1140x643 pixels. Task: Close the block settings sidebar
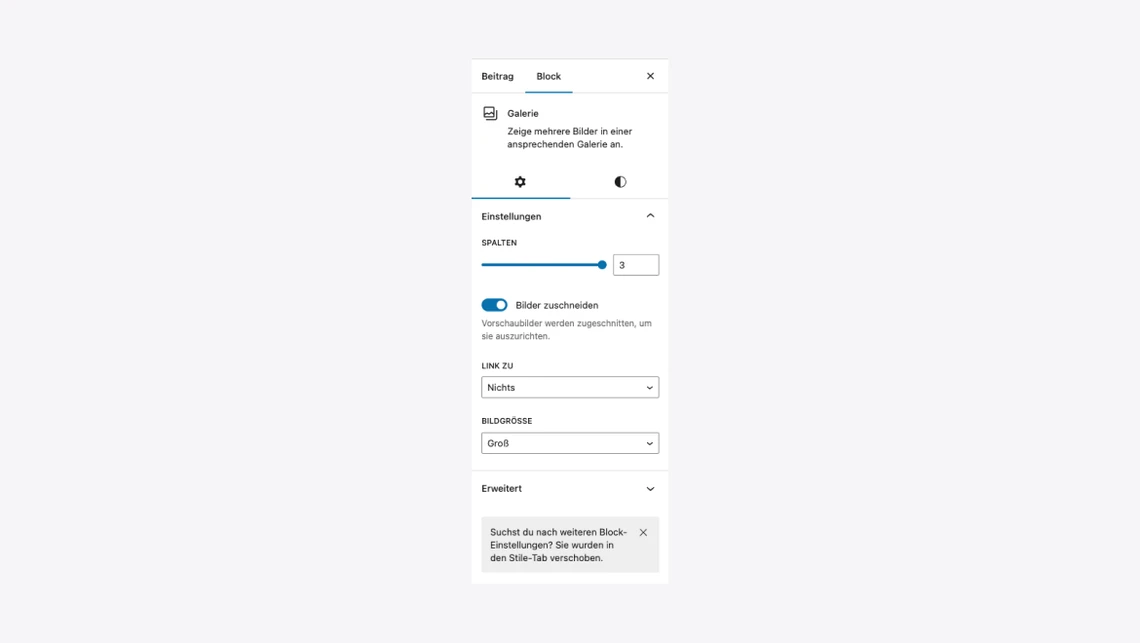click(x=650, y=76)
